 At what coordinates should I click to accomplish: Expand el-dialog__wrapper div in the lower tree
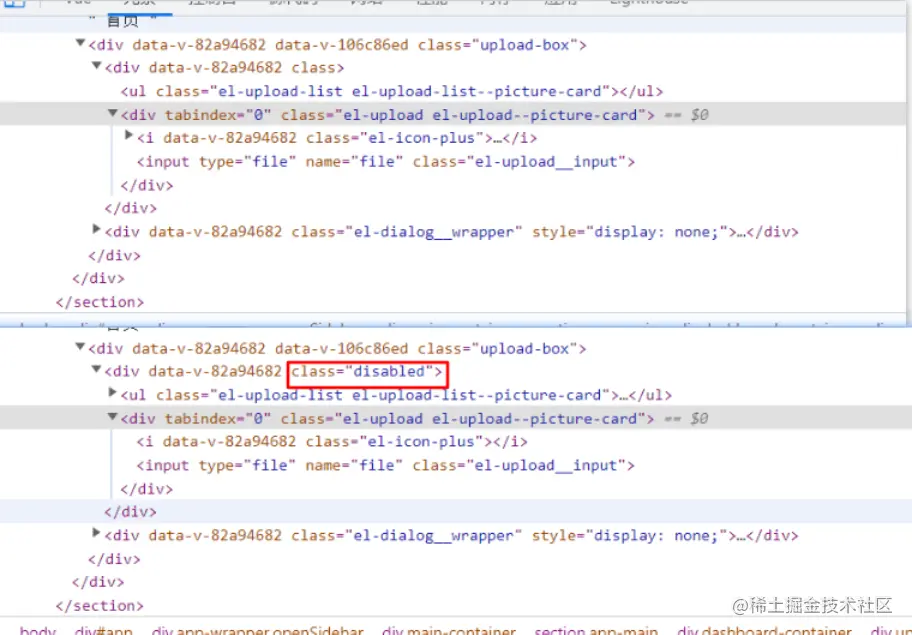pyautogui.click(x=97, y=533)
